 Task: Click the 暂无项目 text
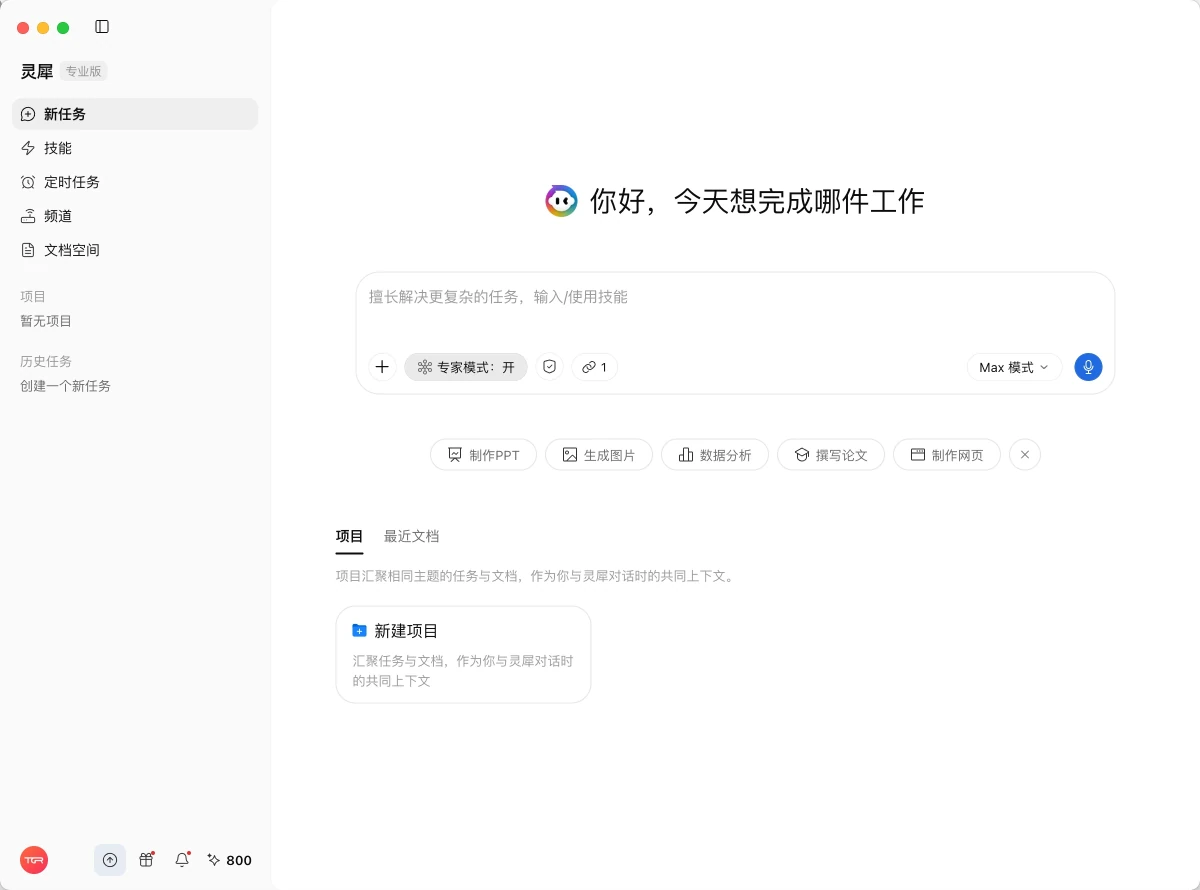[x=46, y=321]
